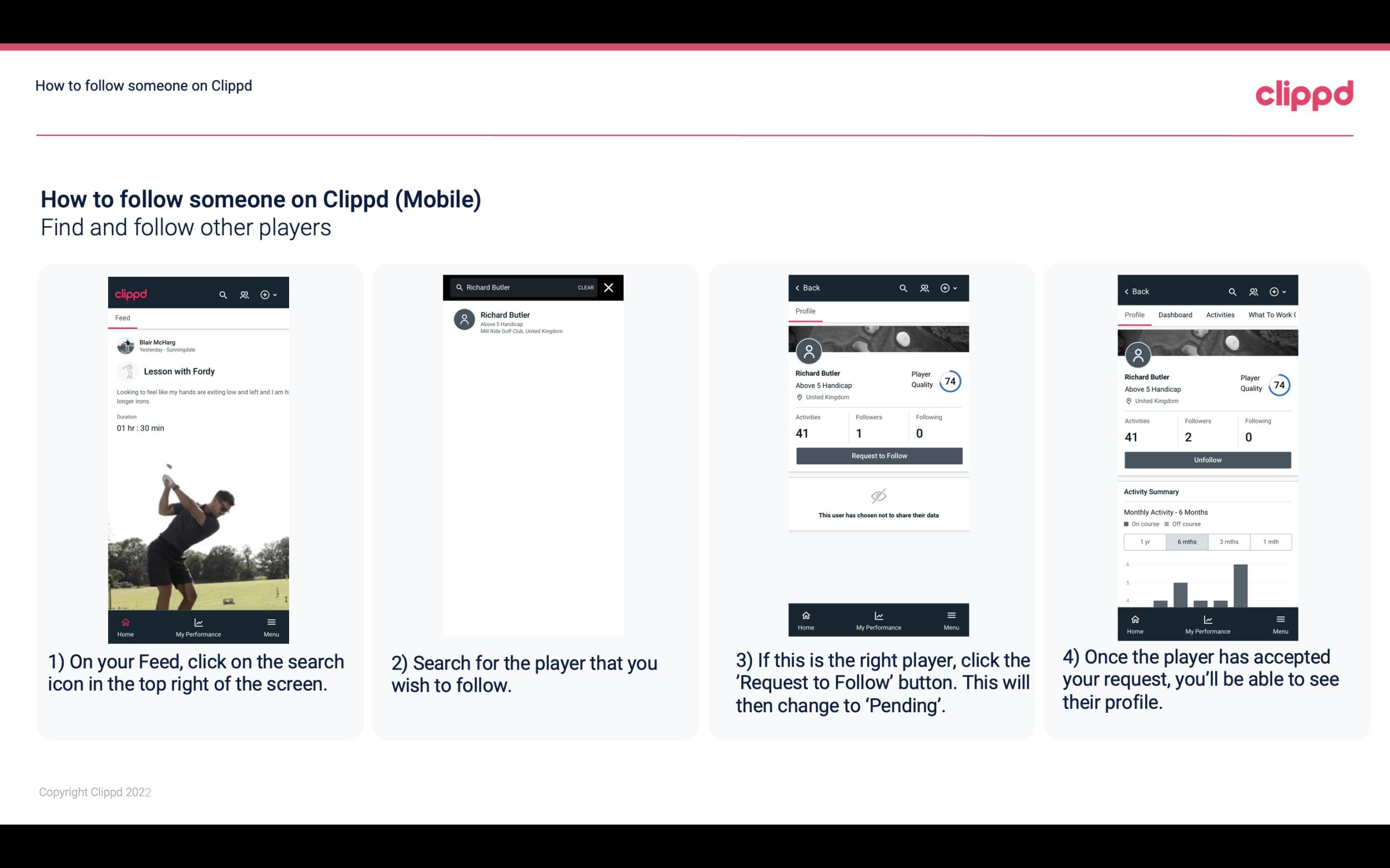Select the Dashboard tab on player page
Viewport: 1390px width, 868px height.
[1176, 314]
